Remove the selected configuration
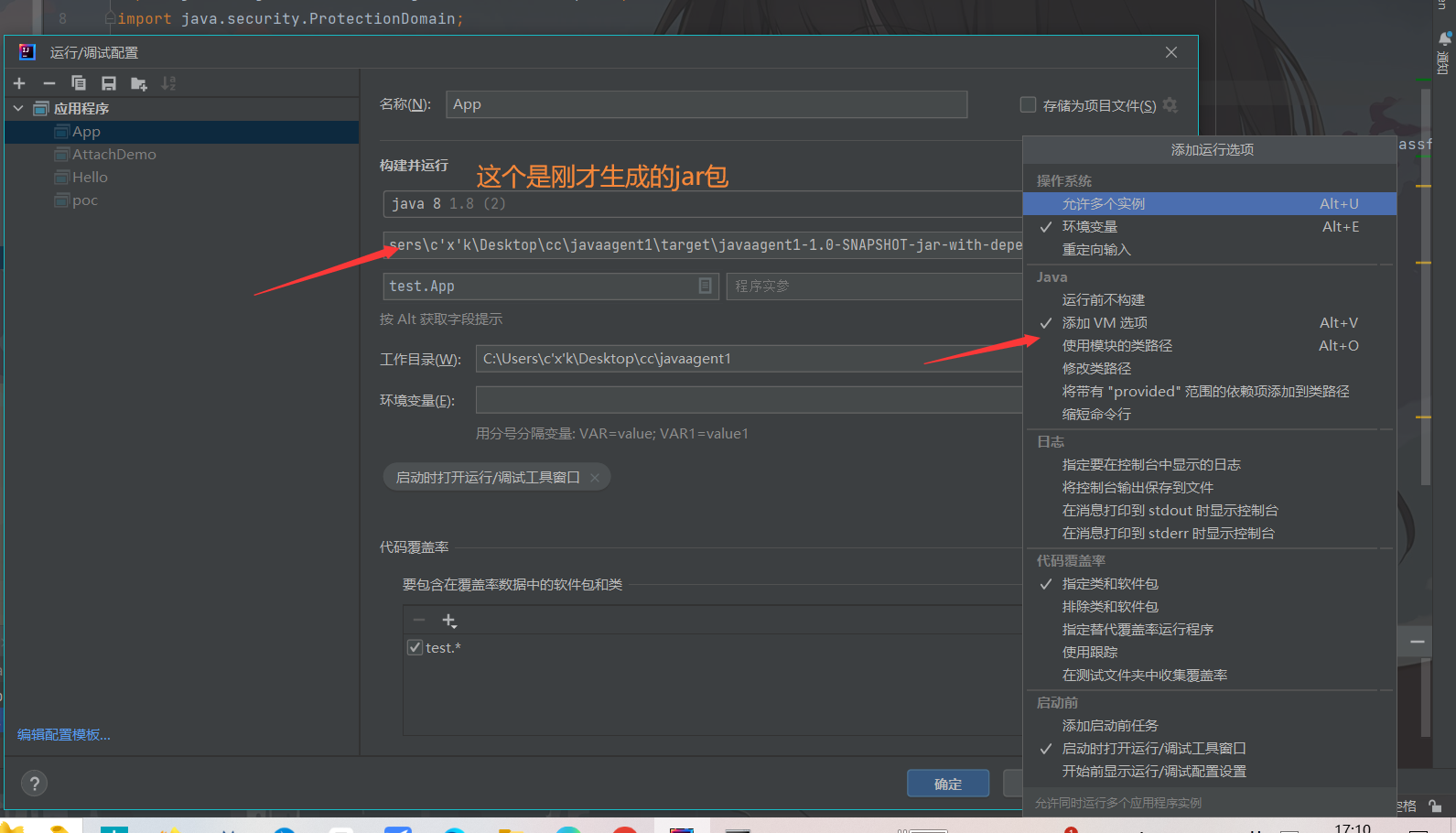Viewport: 1456px width, 833px height. click(49, 83)
